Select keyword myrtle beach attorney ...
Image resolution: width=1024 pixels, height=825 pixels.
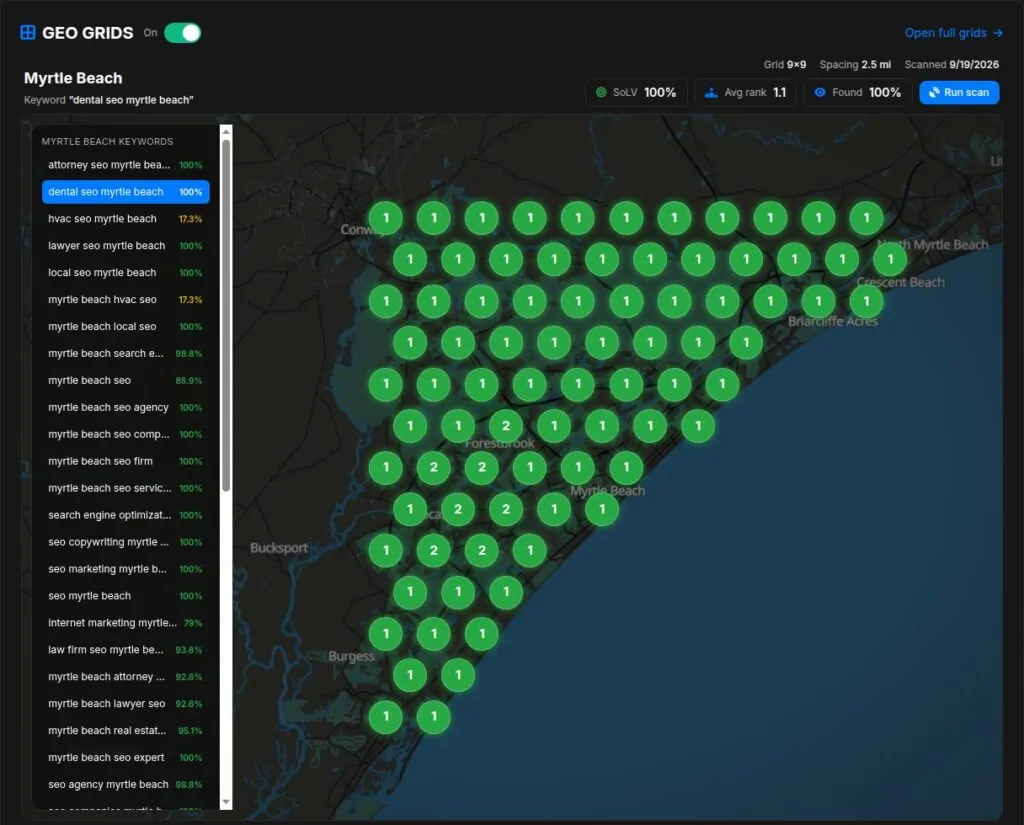click(x=125, y=676)
